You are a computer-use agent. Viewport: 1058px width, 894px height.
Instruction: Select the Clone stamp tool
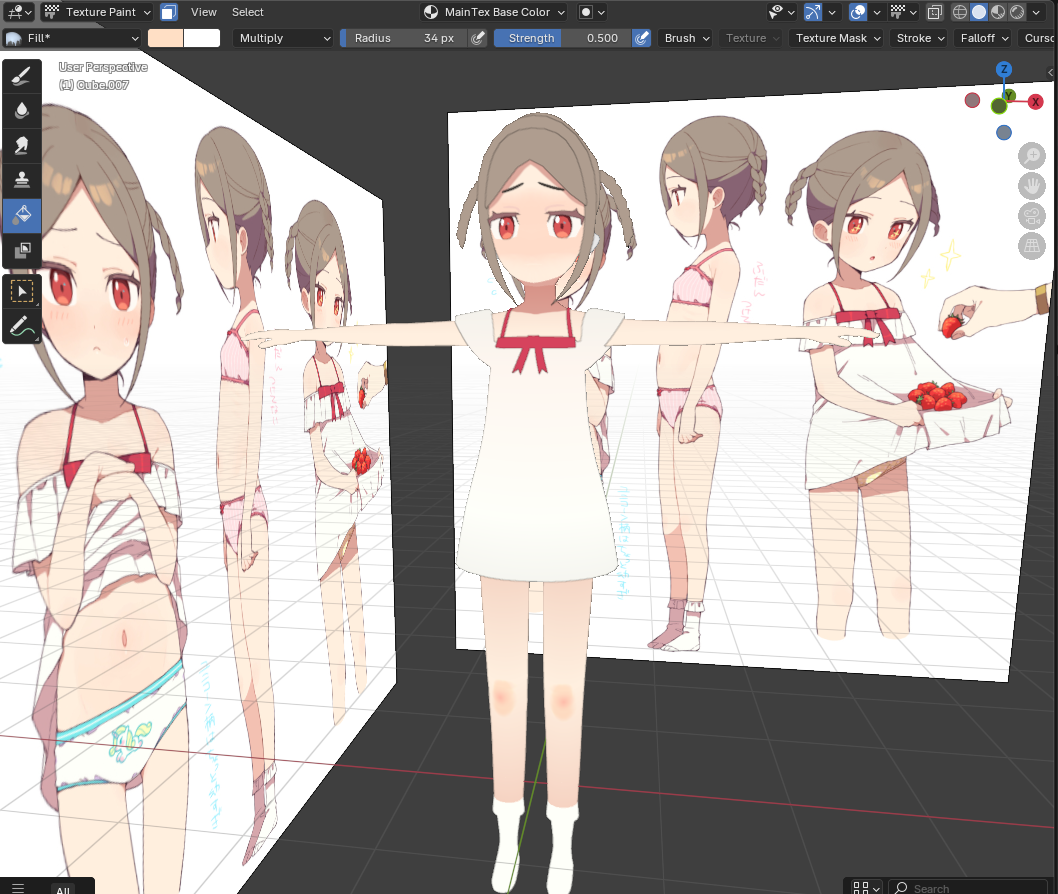coord(22,180)
